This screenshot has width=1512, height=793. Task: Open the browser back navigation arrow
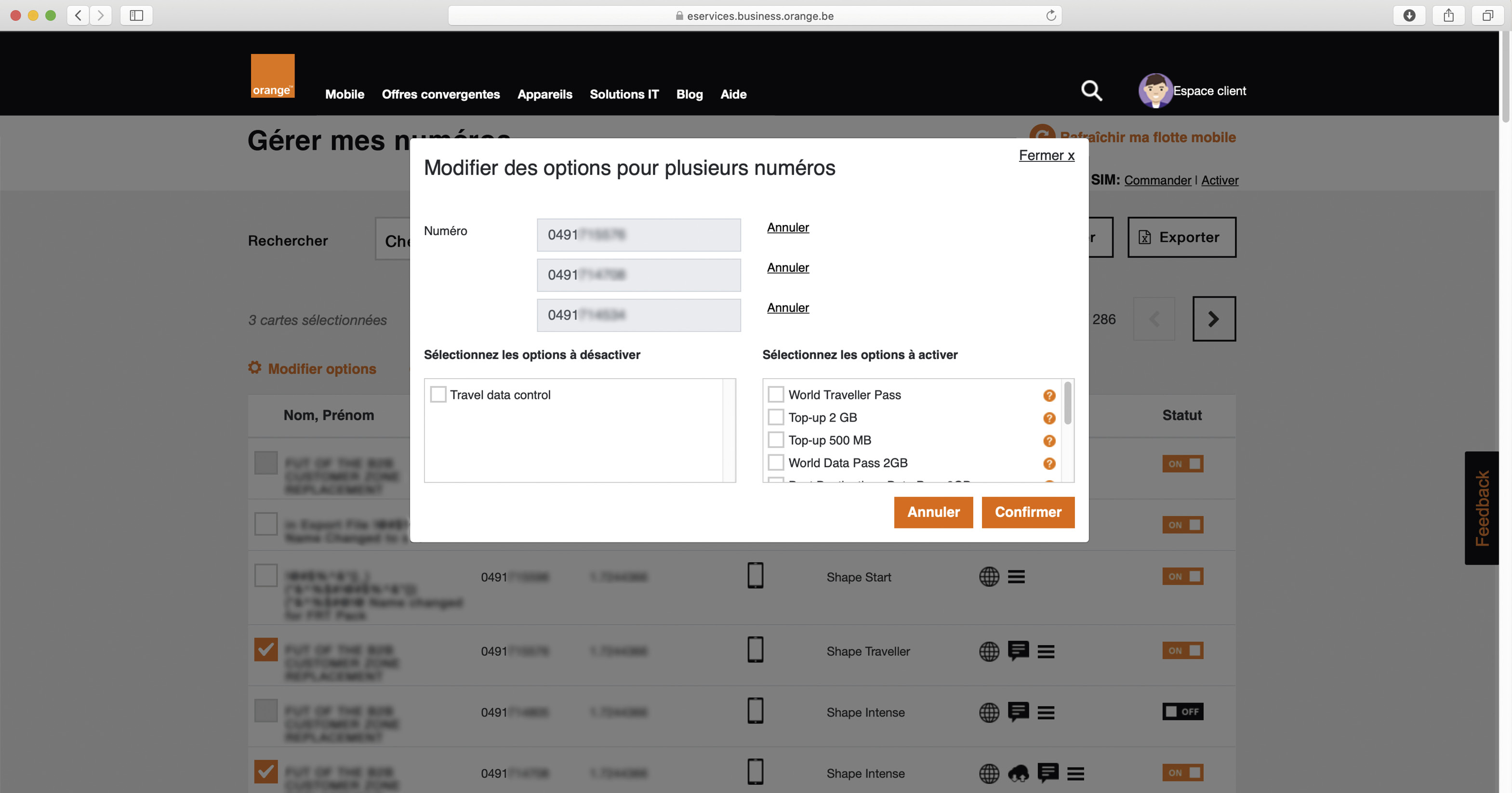pyautogui.click(x=77, y=15)
